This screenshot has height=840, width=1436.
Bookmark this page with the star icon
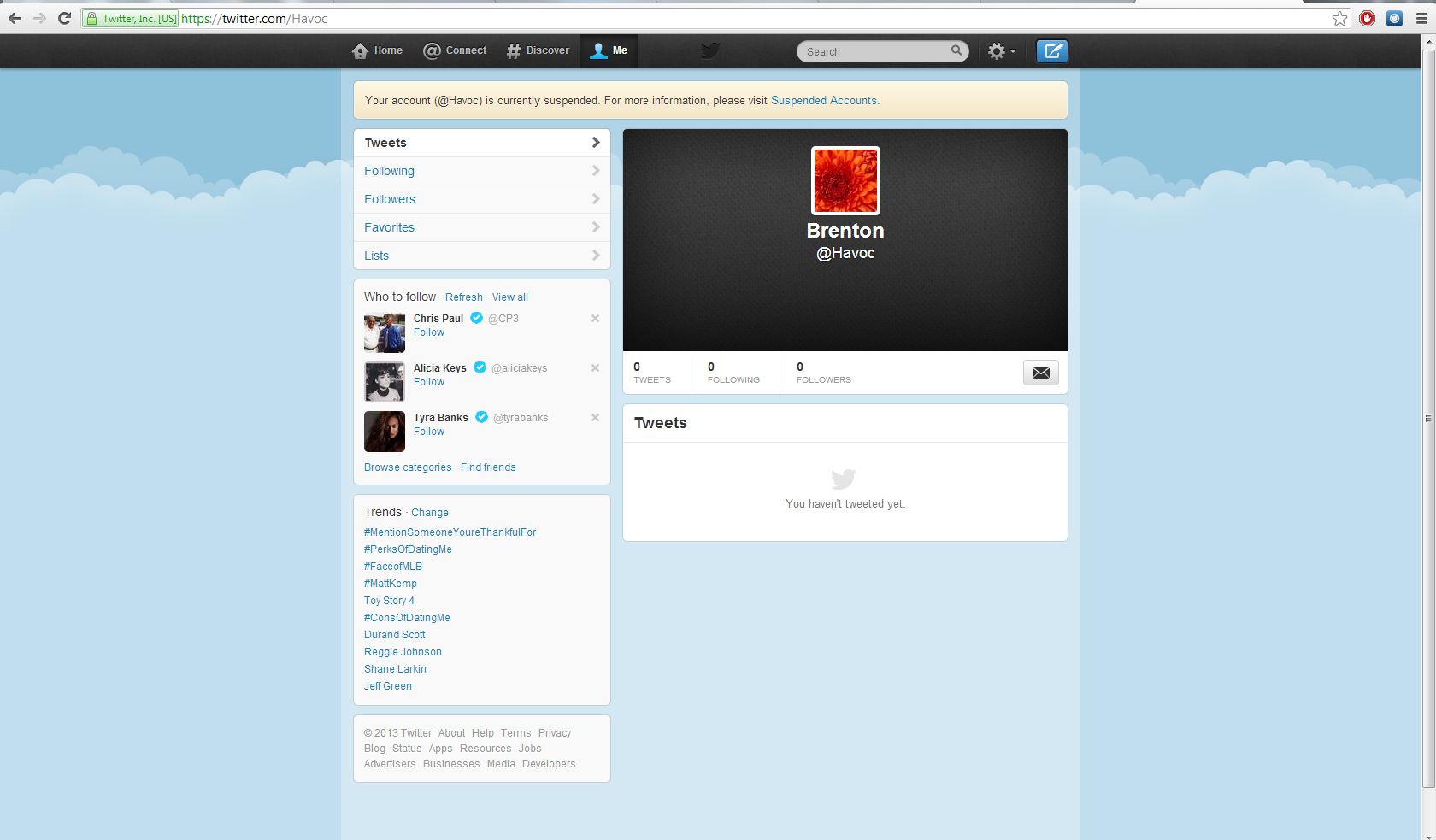(x=1339, y=18)
